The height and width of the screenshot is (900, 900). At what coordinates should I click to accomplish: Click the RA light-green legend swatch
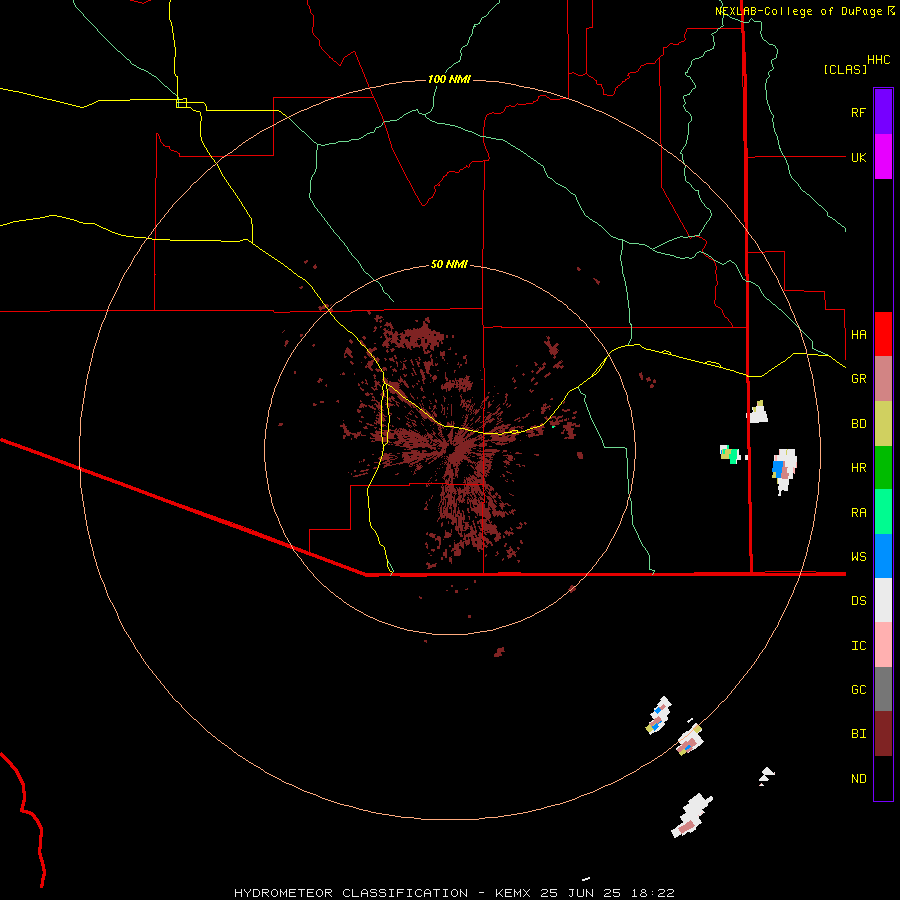(x=883, y=512)
